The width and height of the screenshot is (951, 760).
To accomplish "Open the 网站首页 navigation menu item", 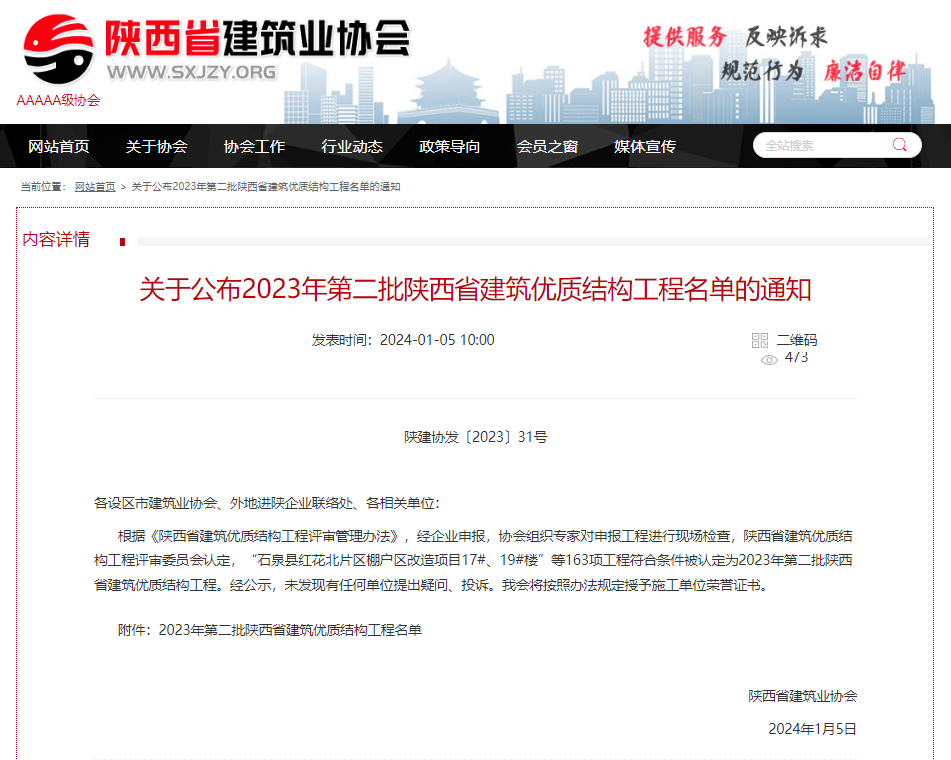I will (x=59, y=146).
